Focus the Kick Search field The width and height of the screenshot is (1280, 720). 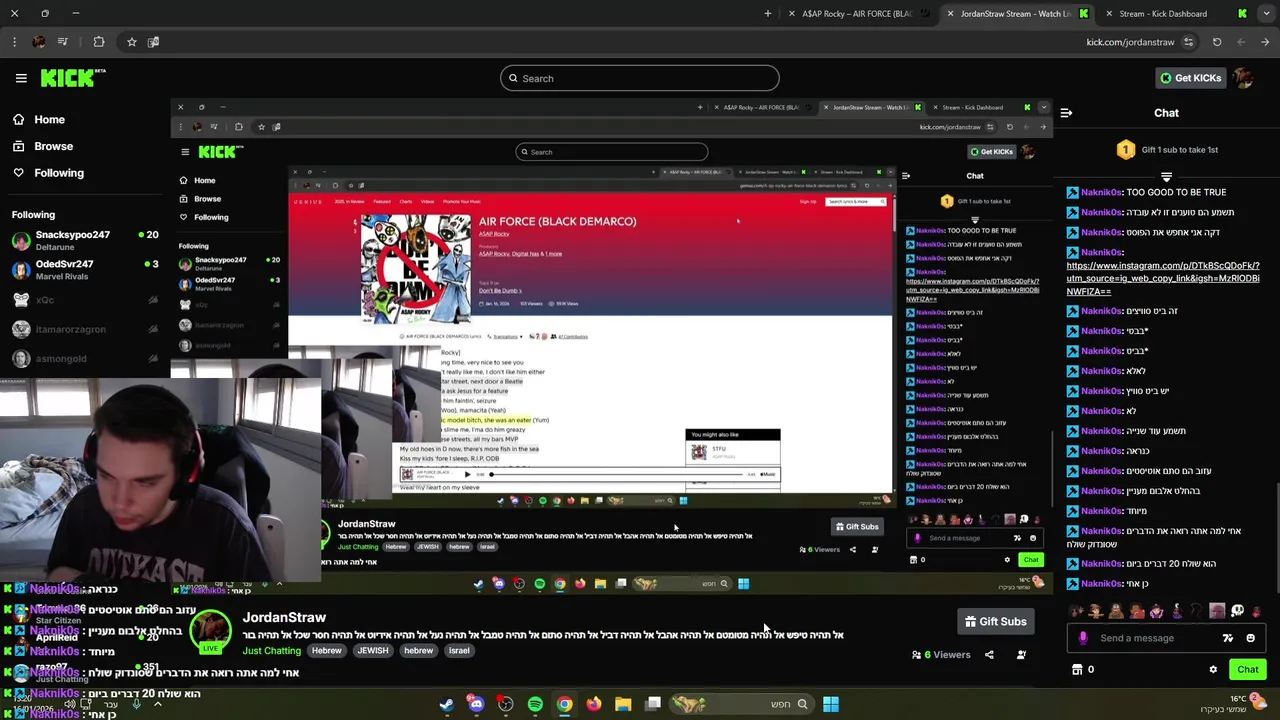(x=639, y=78)
